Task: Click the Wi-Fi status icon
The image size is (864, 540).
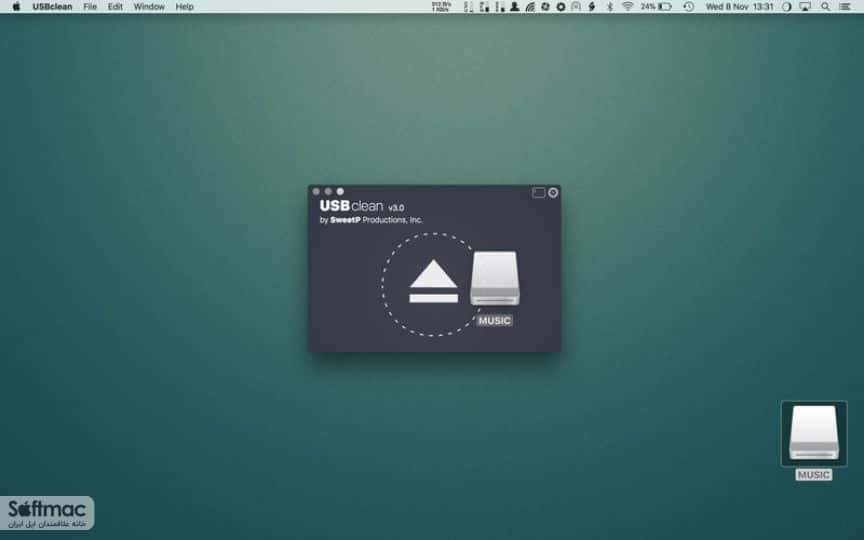Action: [628, 7]
